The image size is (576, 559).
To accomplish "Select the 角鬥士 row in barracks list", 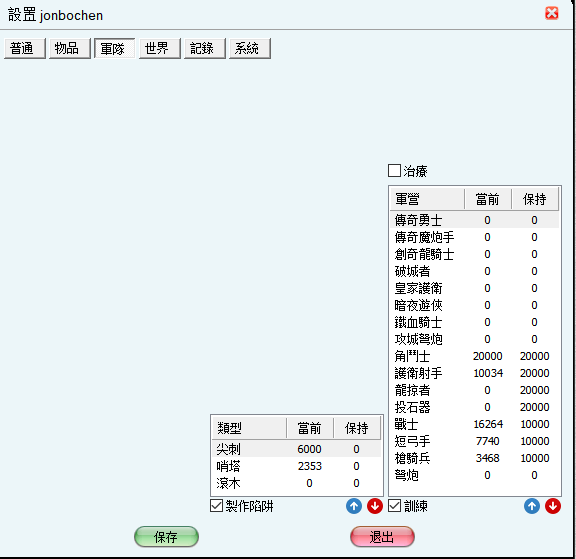I will (x=474, y=356).
